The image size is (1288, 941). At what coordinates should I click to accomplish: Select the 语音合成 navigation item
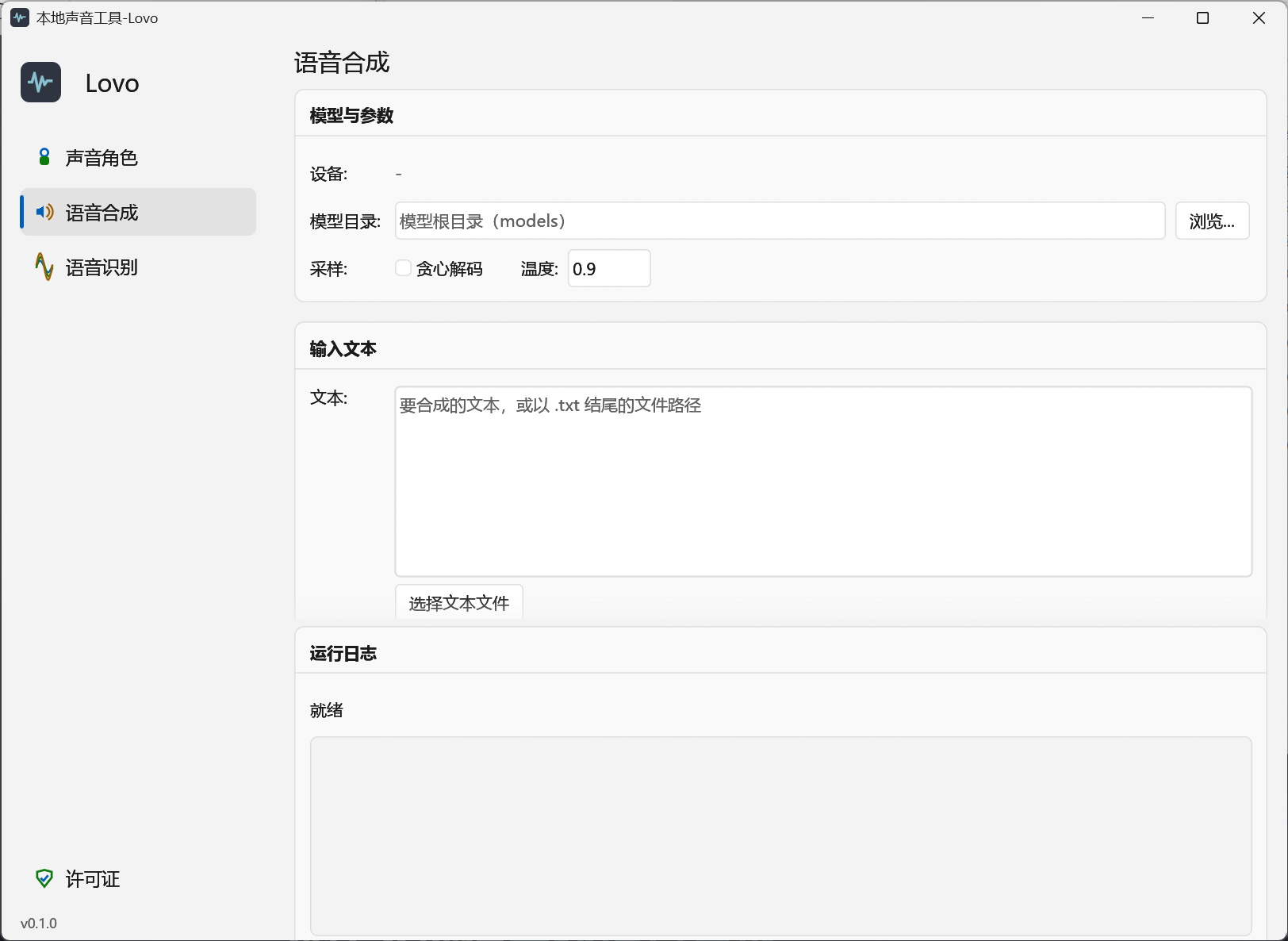click(138, 212)
